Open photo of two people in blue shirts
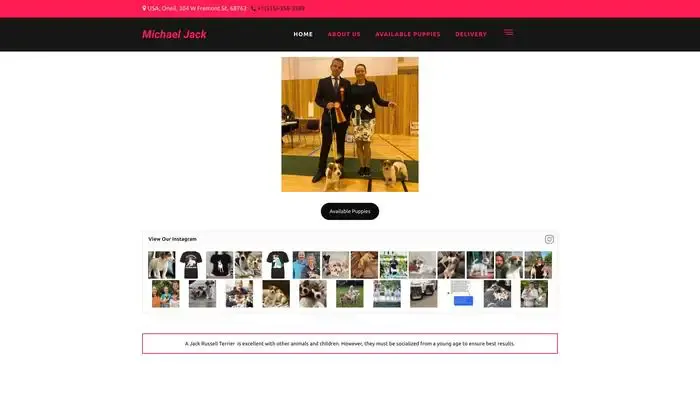Screen dimensions: 700x394 pos(306,265)
